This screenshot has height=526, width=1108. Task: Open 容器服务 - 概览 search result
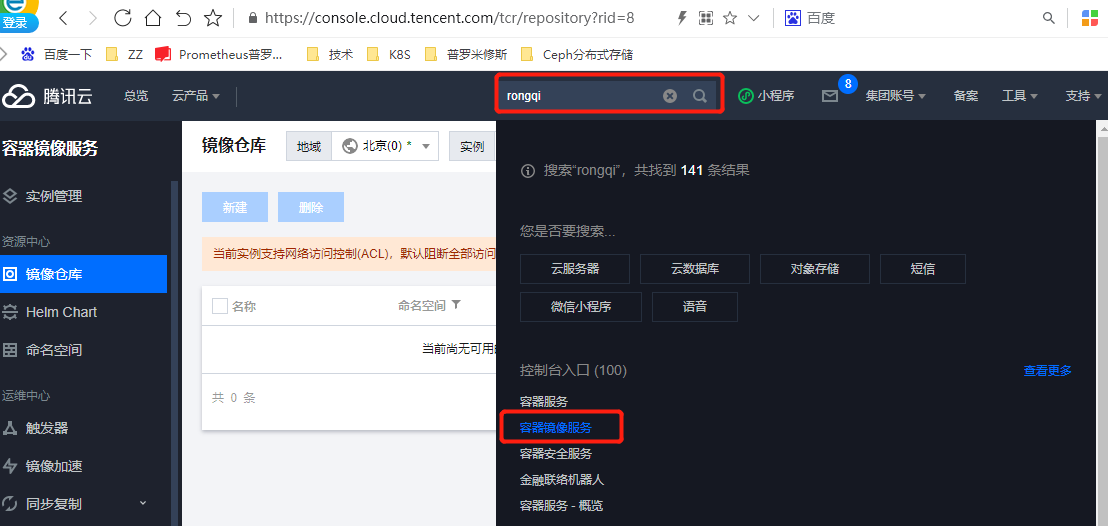coord(562,506)
